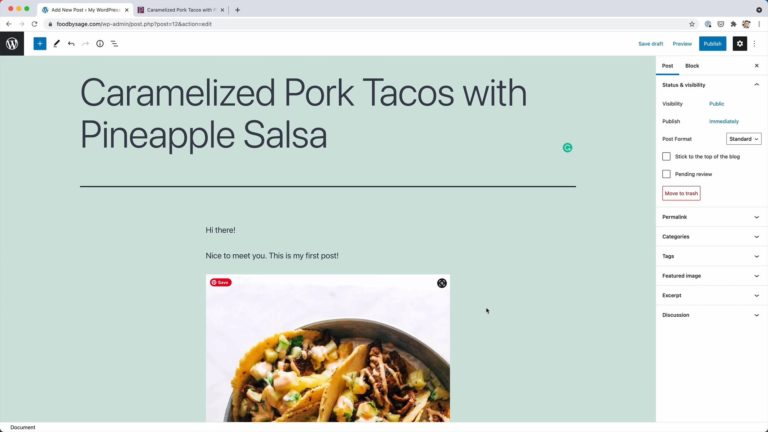Reload the browser page
This screenshot has width=768, height=432.
[34, 24]
